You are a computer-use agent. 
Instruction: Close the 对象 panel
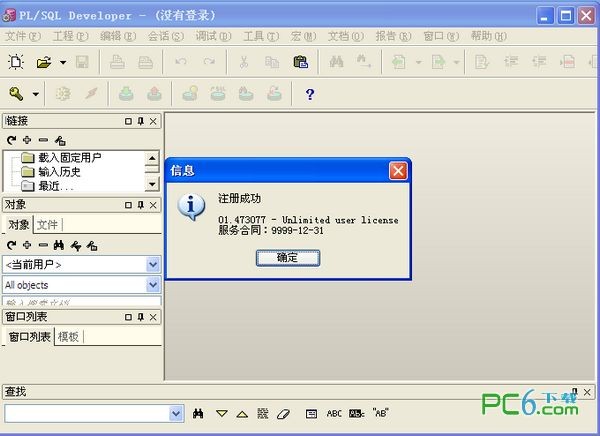tap(153, 205)
